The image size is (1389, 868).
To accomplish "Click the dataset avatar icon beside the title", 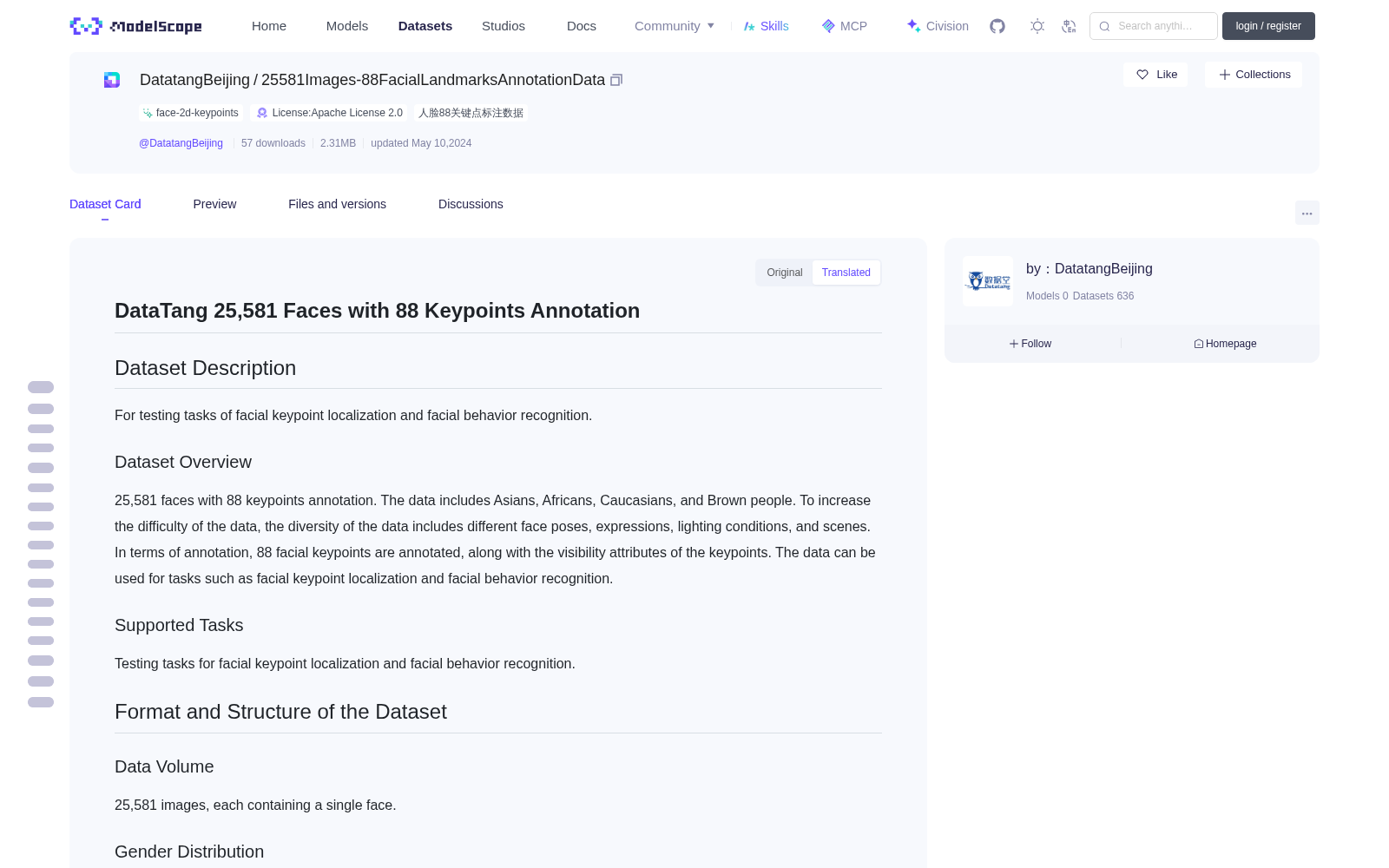I will pyautogui.click(x=112, y=80).
